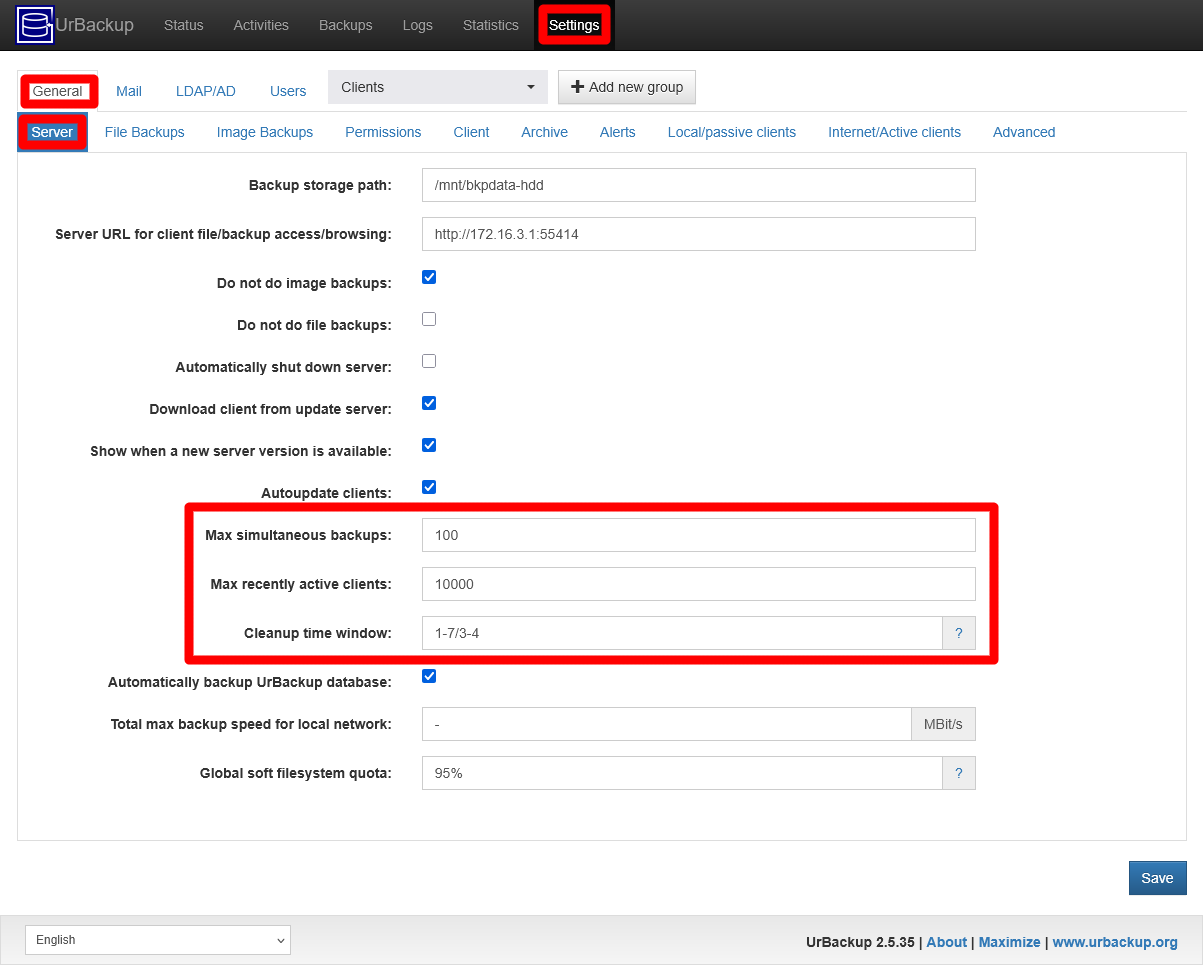1203x971 pixels.
Task: Navigate to the Statistics page
Action: [x=490, y=25]
